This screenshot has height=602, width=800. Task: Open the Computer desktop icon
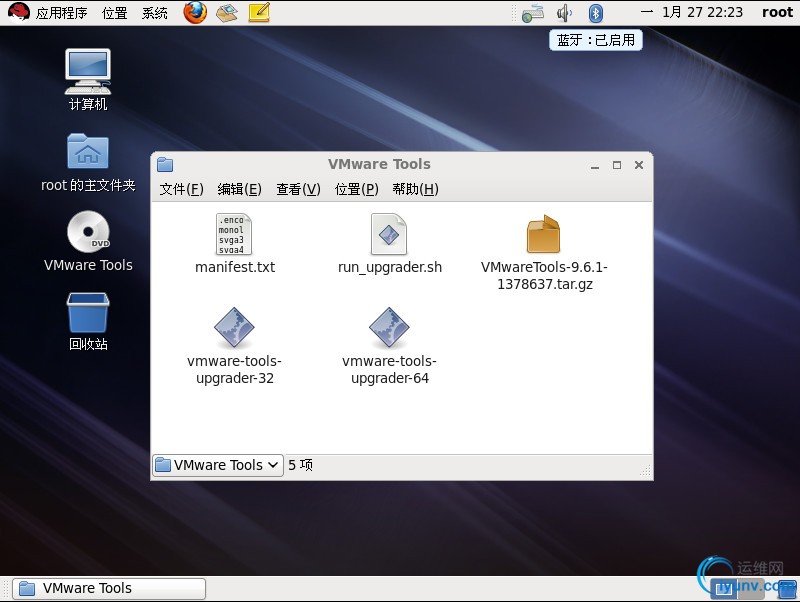point(88,71)
